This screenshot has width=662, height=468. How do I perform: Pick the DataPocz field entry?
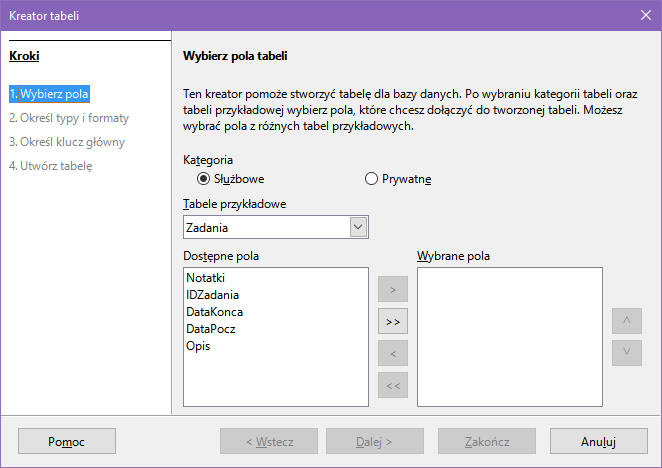click(x=211, y=328)
